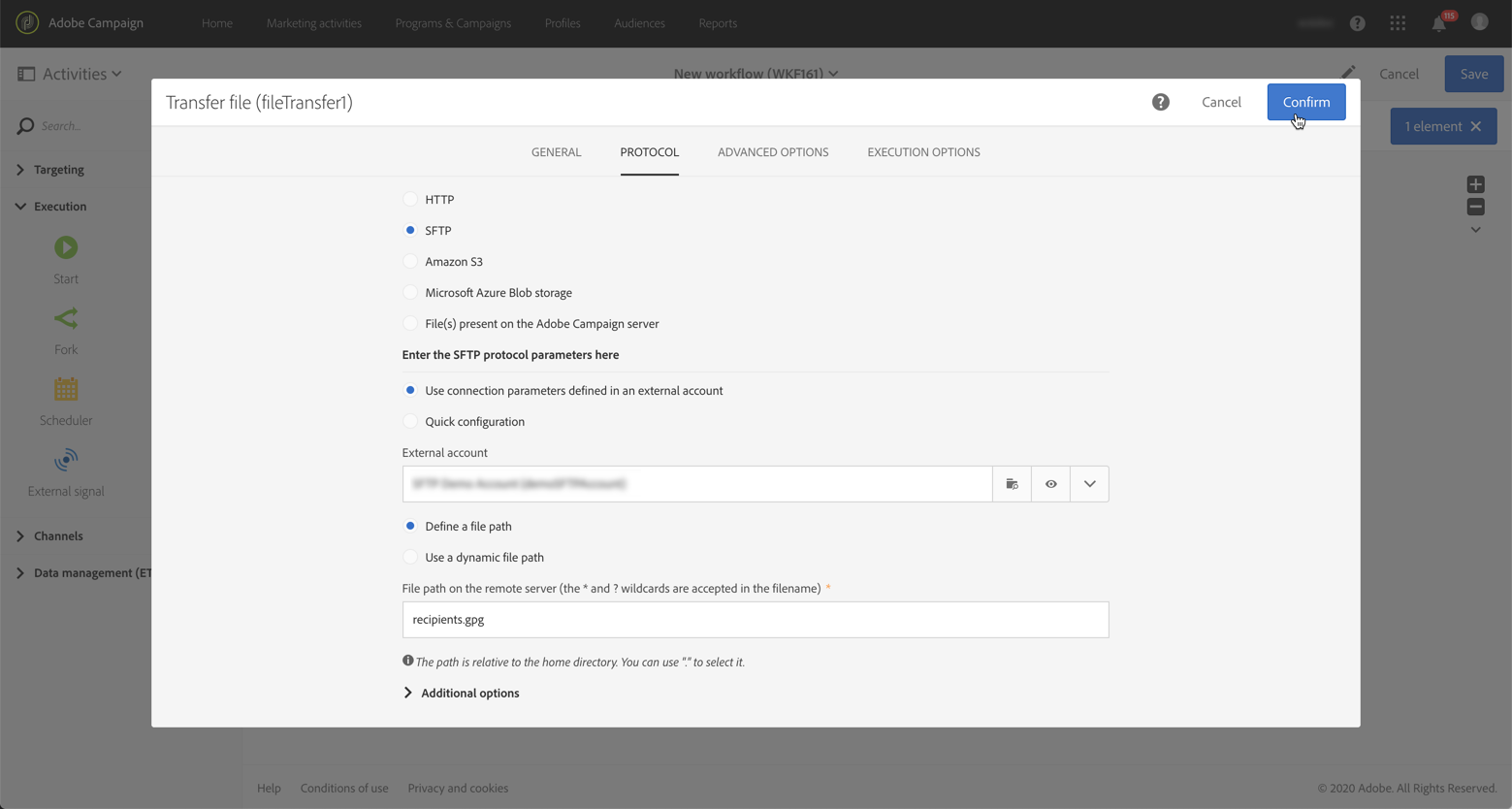This screenshot has width=1512, height=809.
Task: Open the notifications bell
Action: pyautogui.click(x=1439, y=23)
